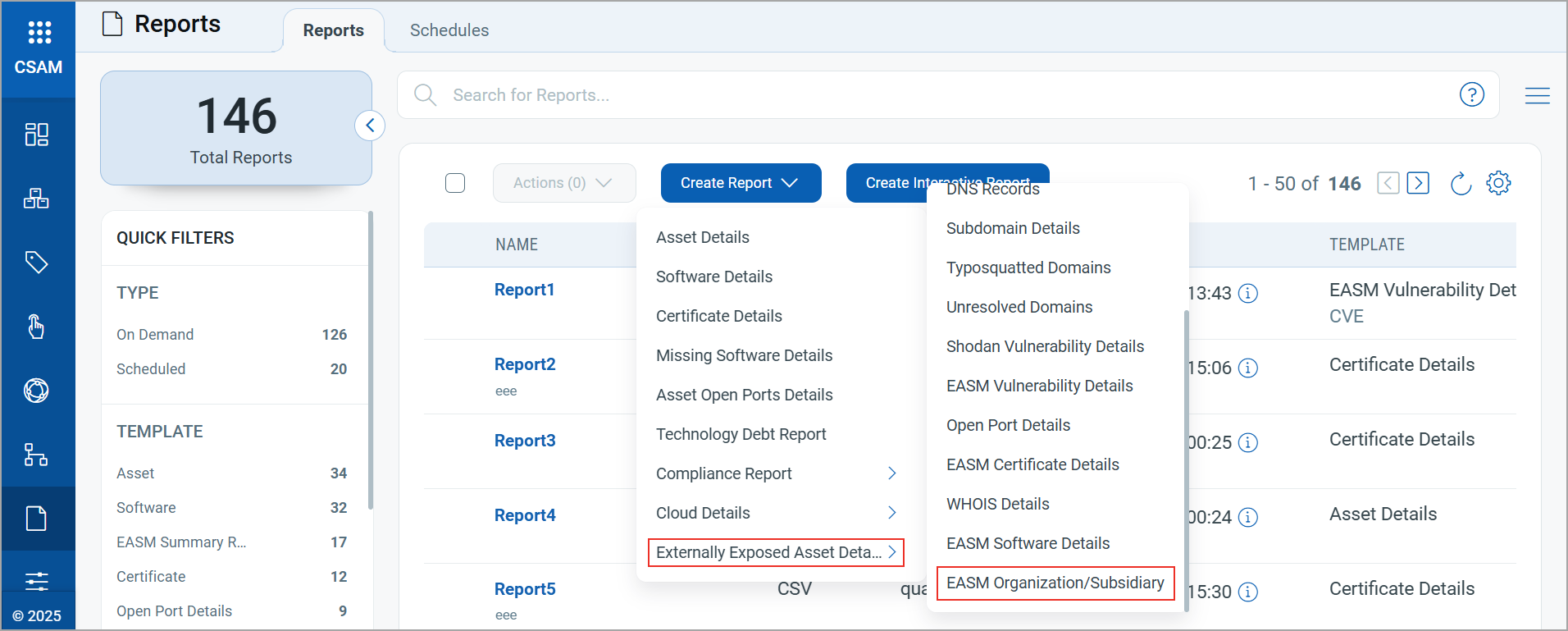Click the submenu vertical scrollbar

(1186, 460)
